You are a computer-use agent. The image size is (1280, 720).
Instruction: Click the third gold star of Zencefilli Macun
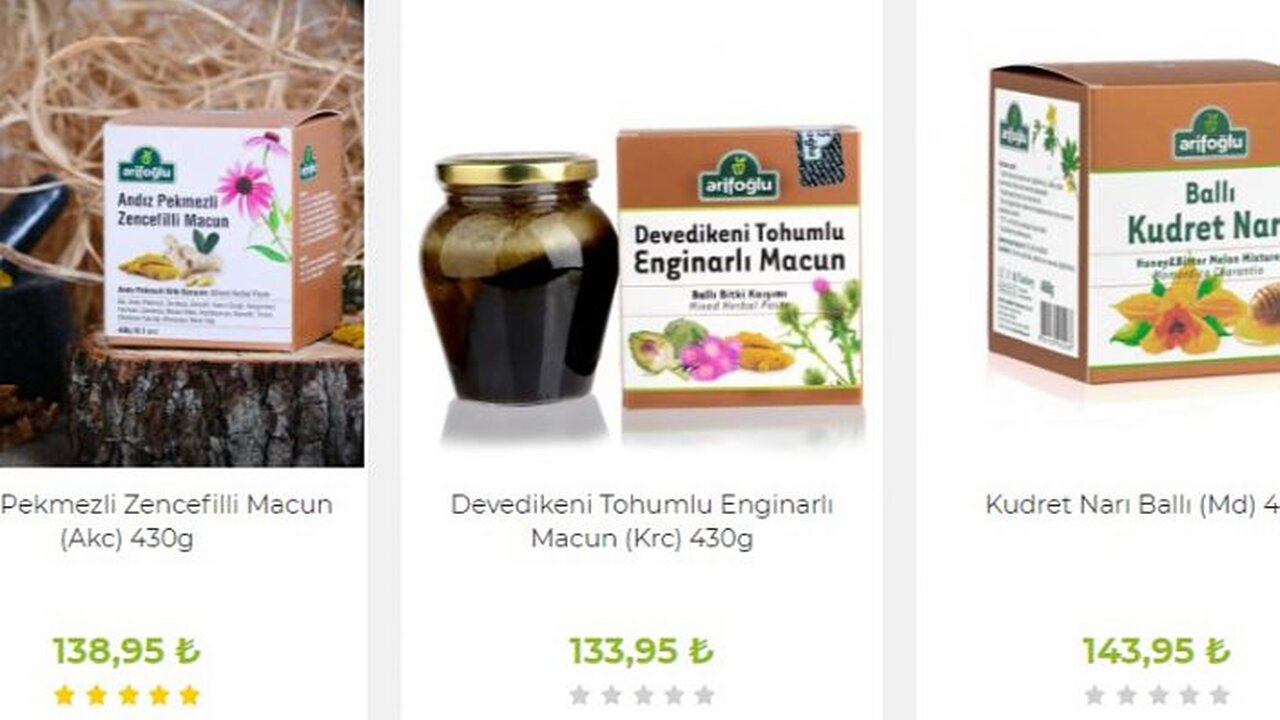click(x=127, y=695)
